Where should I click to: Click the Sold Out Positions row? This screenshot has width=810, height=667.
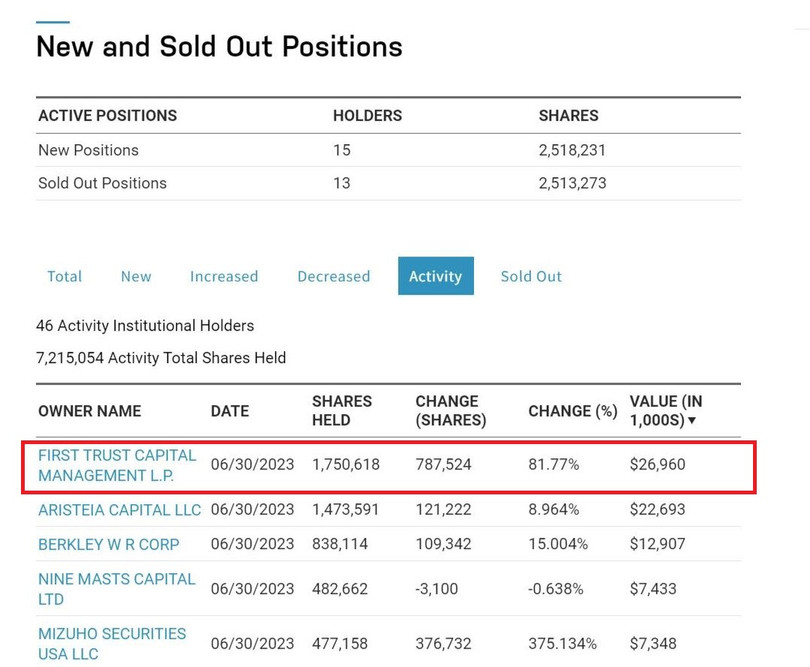102,183
